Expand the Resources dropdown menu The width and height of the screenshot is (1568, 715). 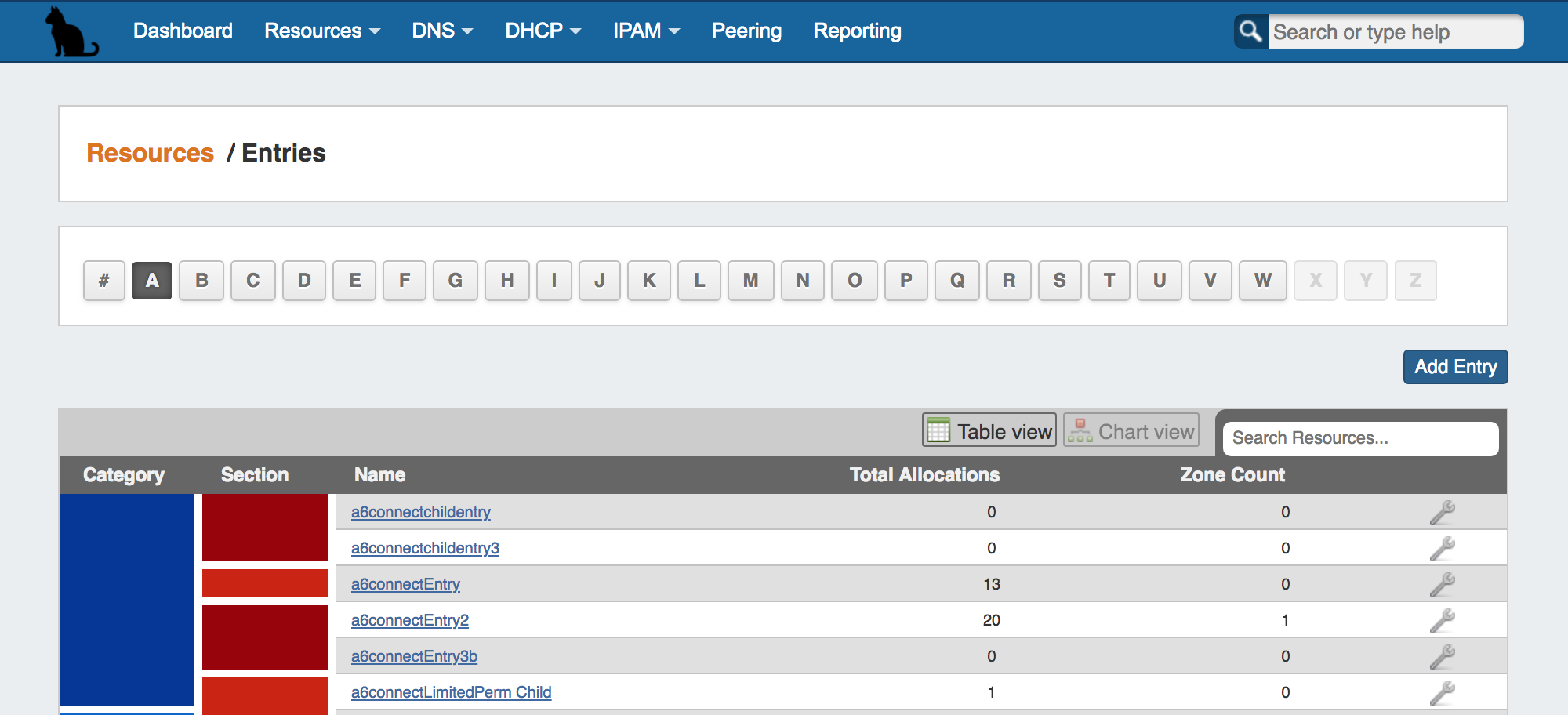click(321, 31)
